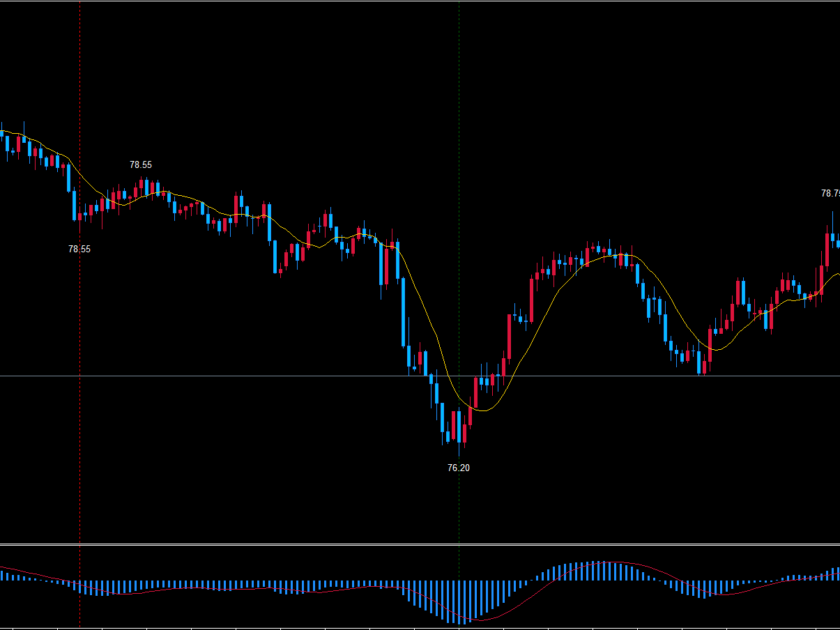Select the leftmost candle on the chart
840x630 pixels.
(2, 132)
